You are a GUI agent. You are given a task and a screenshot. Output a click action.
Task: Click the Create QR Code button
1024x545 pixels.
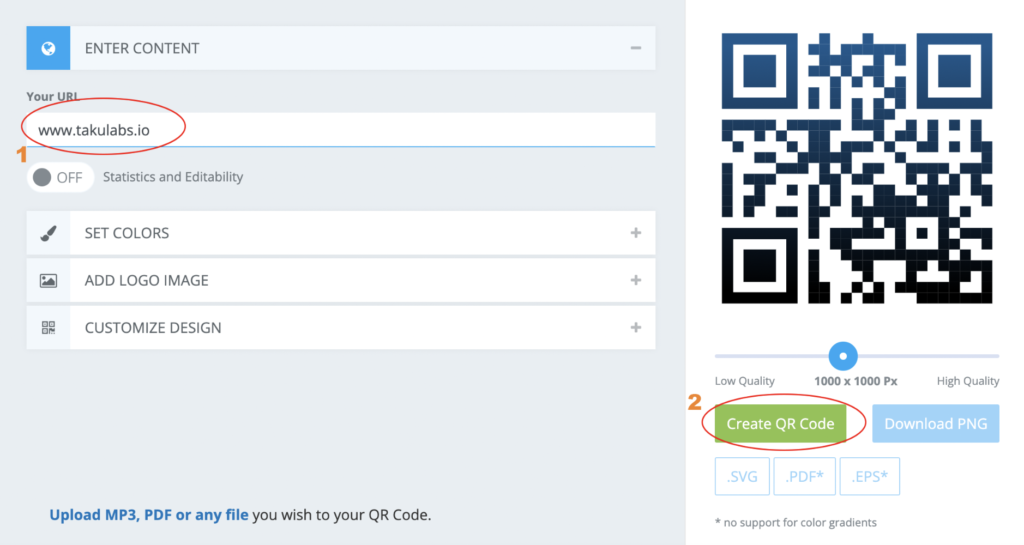pyautogui.click(x=780, y=424)
